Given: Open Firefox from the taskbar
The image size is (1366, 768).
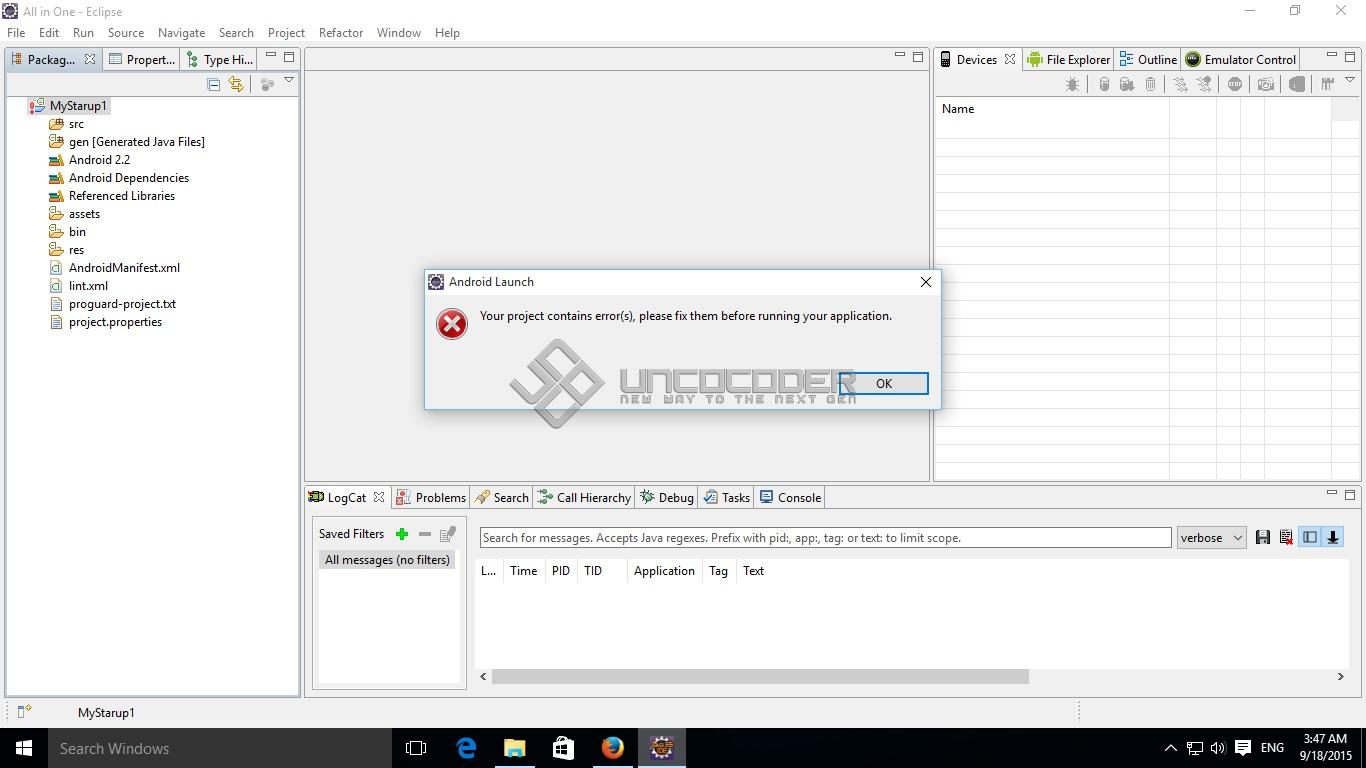Looking at the screenshot, I should (x=612, y=748).
